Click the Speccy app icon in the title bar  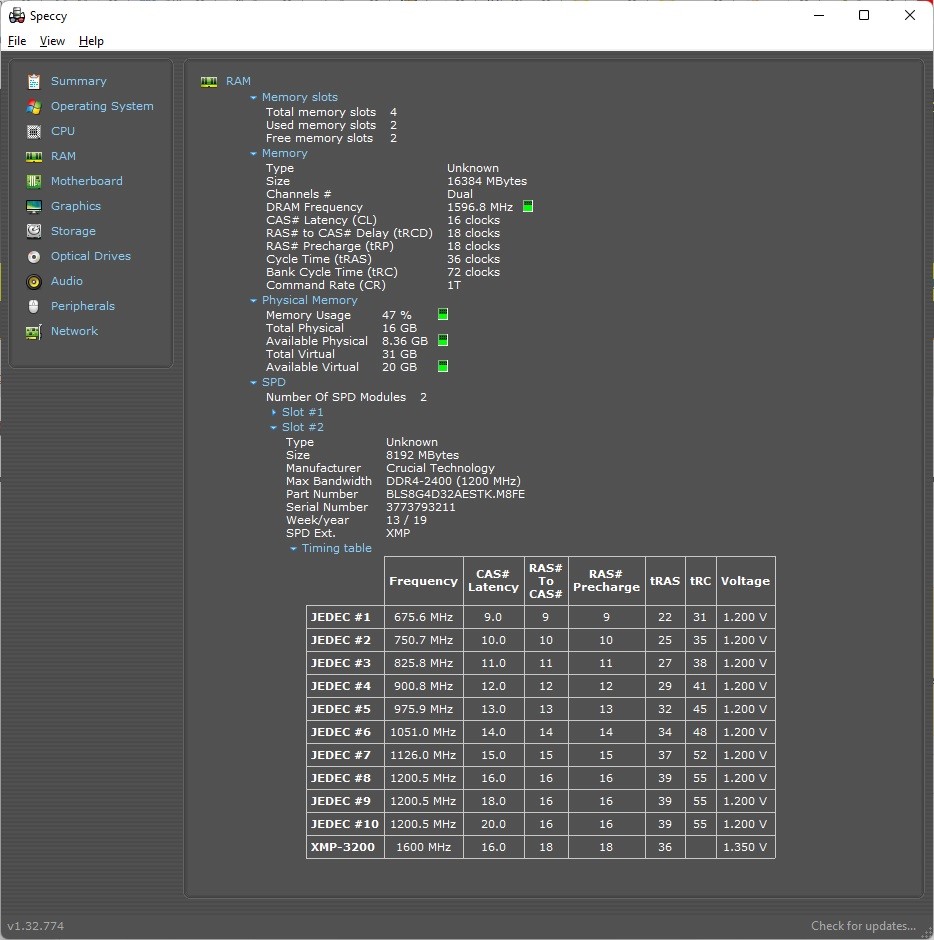point(17,16)
